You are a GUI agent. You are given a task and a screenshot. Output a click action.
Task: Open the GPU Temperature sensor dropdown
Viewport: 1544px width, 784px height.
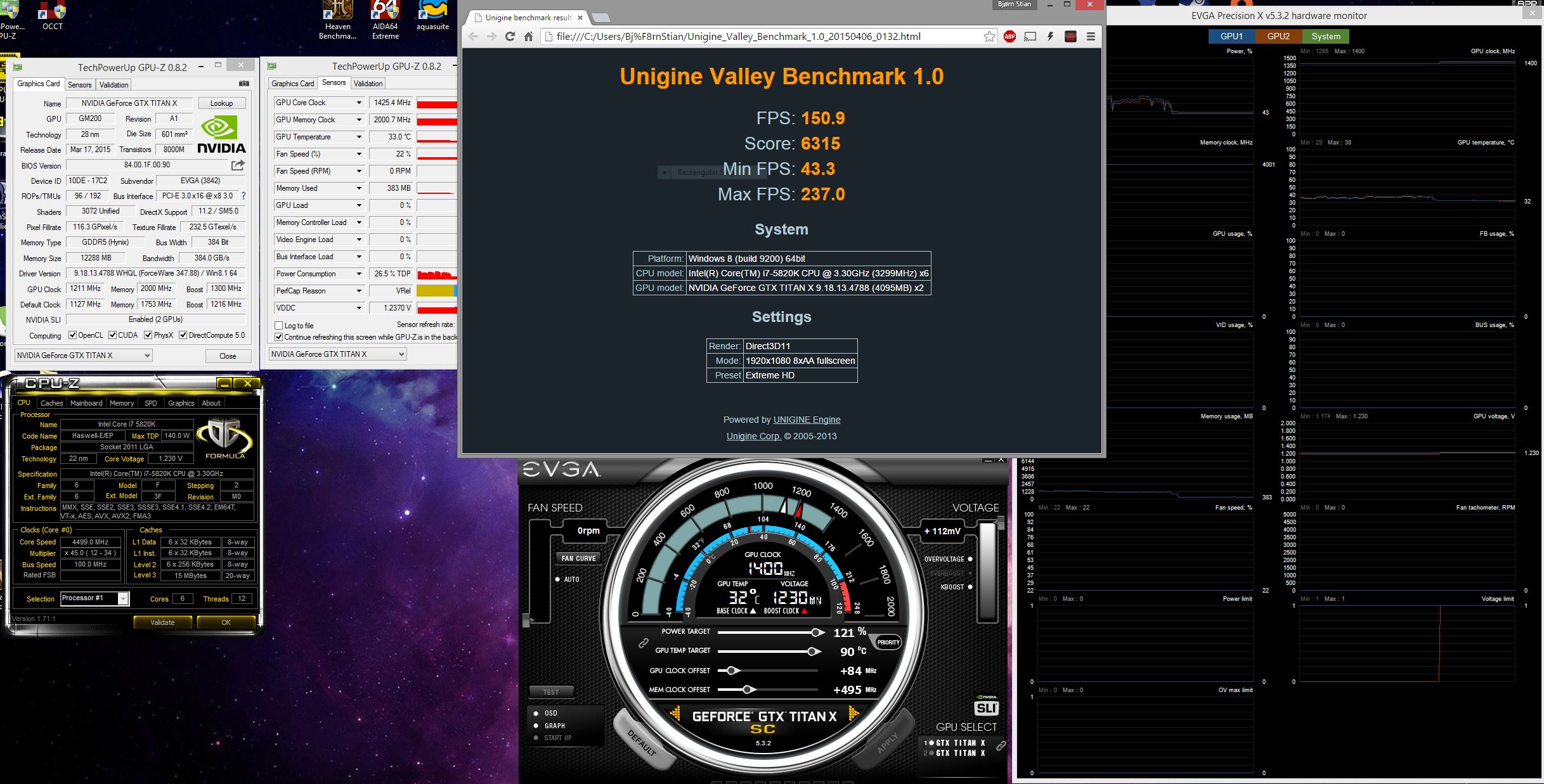(359, 137)
